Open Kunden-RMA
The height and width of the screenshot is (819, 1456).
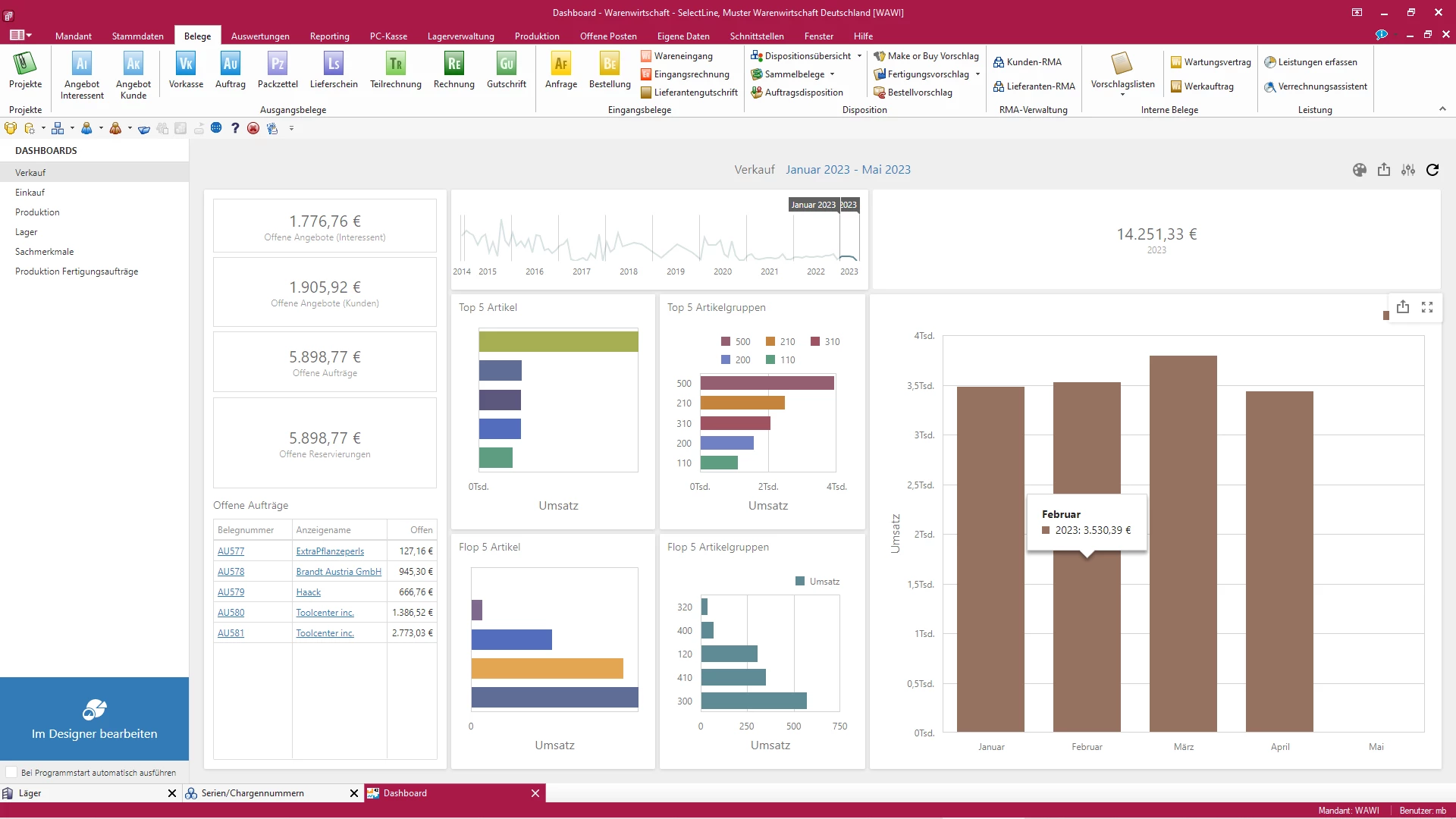pos(1028,62)
